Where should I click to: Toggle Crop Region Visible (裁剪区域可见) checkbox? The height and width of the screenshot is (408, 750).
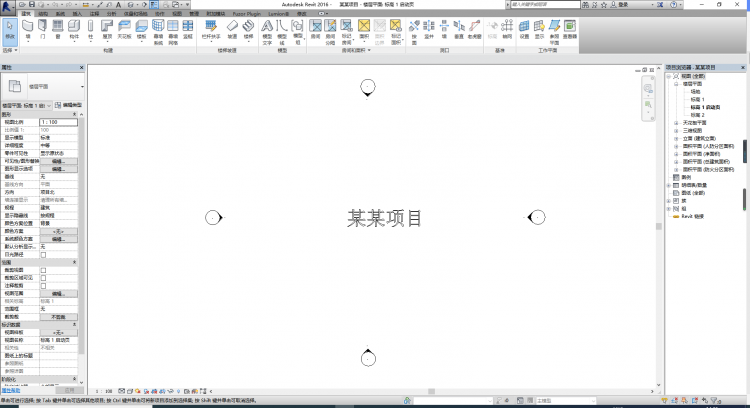[43, 278]
